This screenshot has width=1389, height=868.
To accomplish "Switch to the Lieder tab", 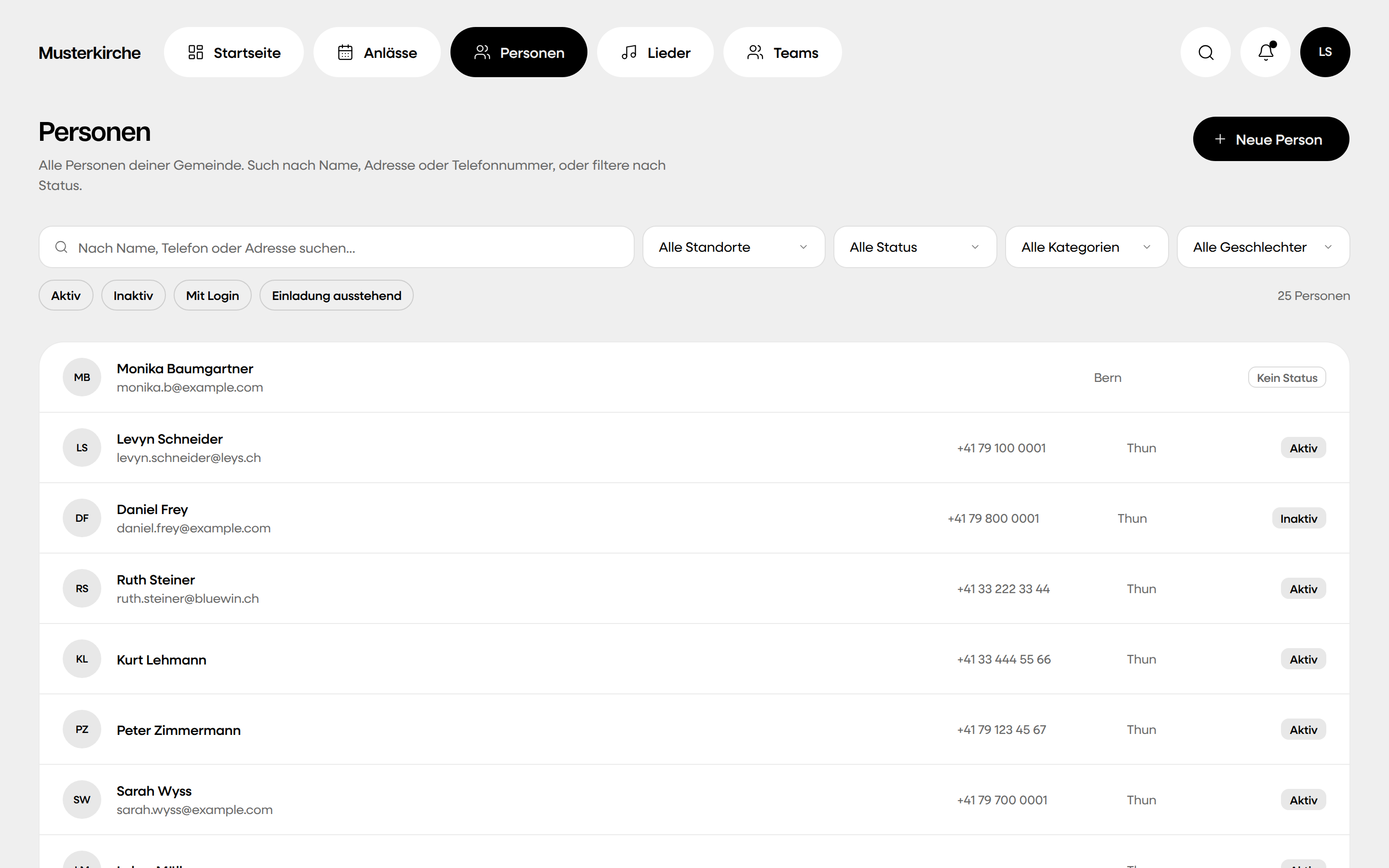I will coord(655,52).
